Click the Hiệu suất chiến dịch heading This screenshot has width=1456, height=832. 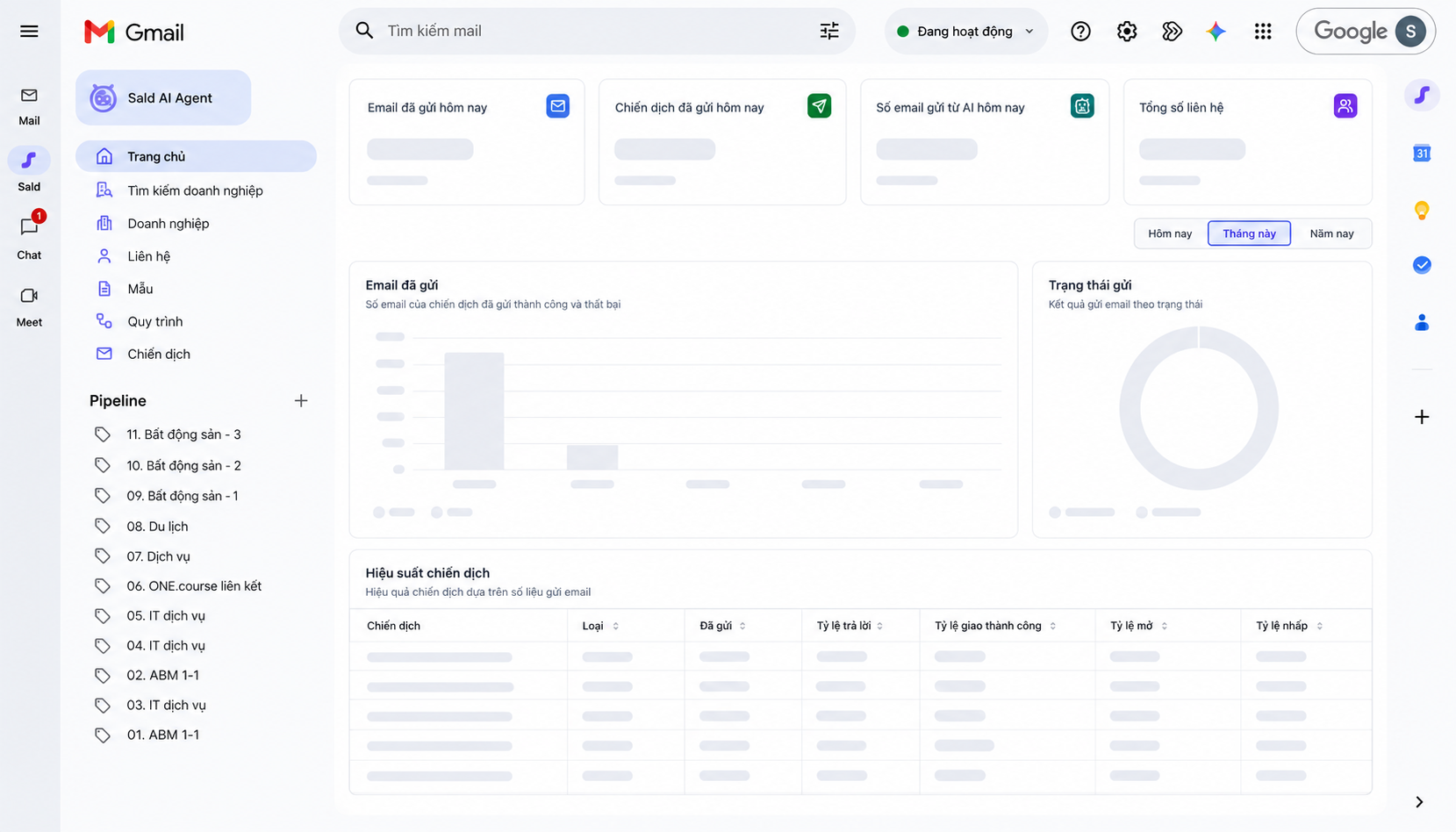click(427, 573)
